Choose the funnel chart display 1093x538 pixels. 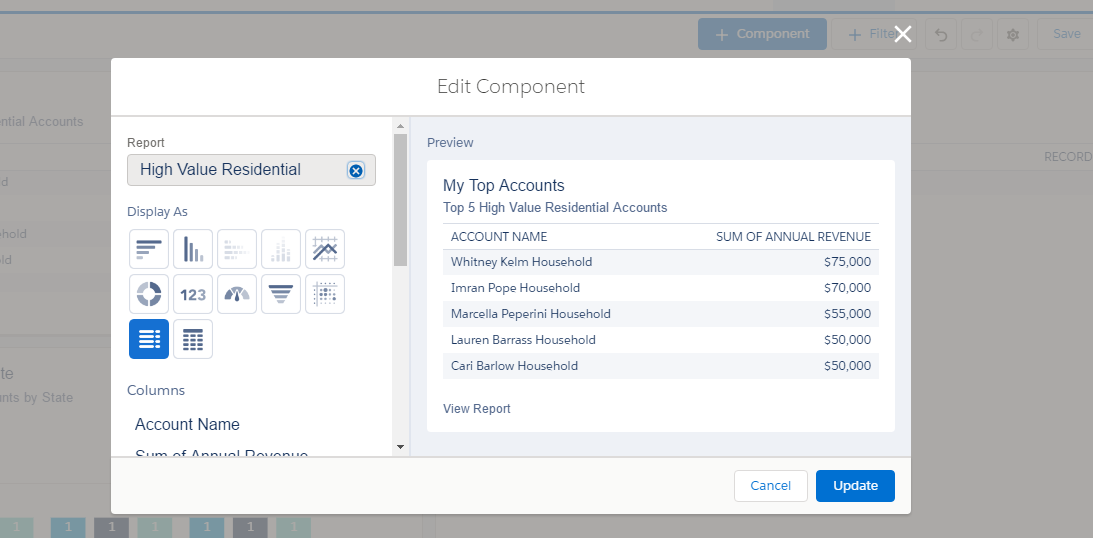pos(281,294)
